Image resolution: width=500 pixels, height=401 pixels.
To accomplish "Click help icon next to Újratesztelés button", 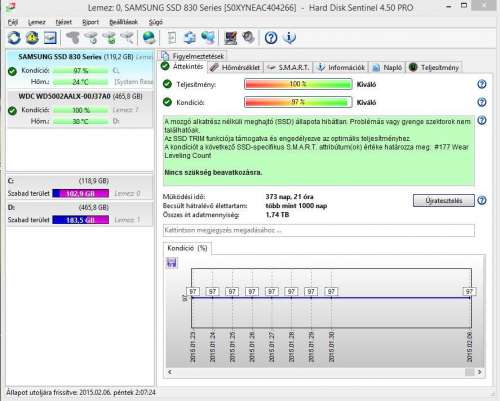I will (482, 200).
